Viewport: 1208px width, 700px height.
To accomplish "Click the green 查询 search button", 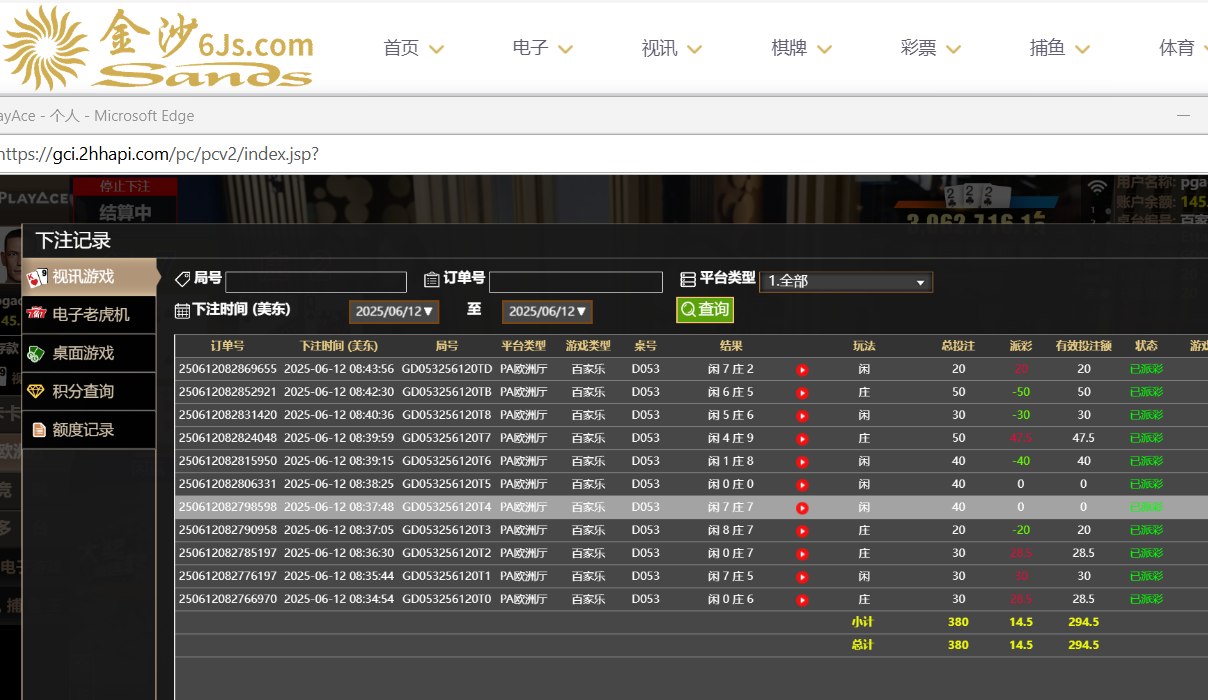I will coord(705,310).
